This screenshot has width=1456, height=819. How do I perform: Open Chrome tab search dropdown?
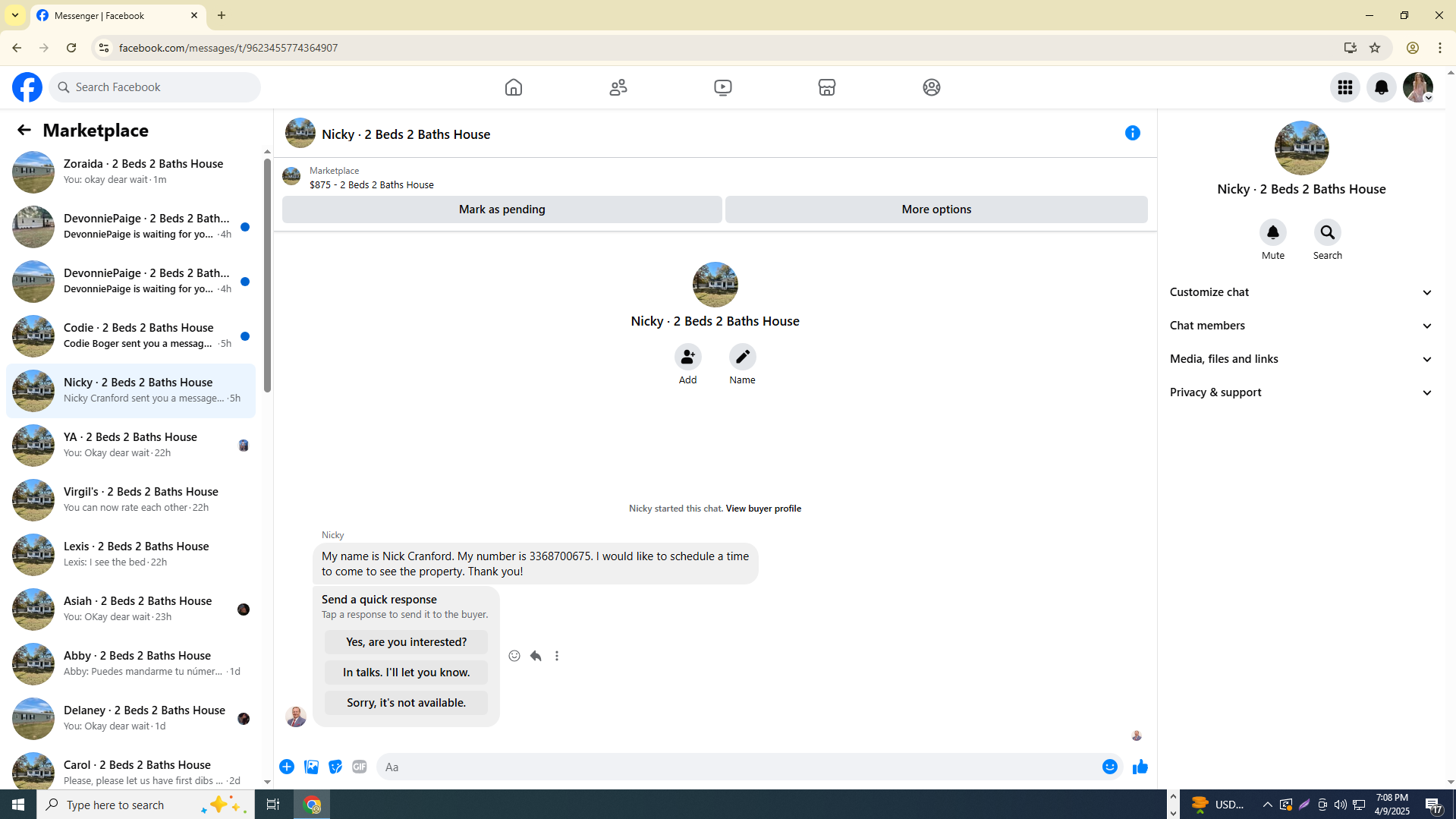(15, 15)
